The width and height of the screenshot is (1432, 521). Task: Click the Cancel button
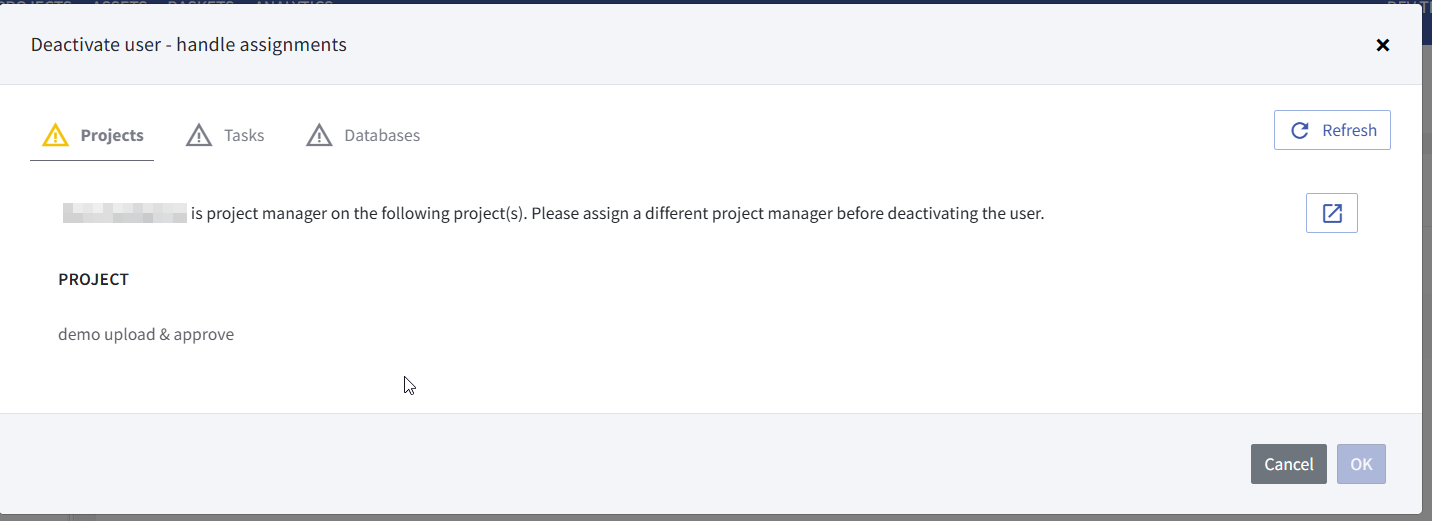[x=1288, y=464]
